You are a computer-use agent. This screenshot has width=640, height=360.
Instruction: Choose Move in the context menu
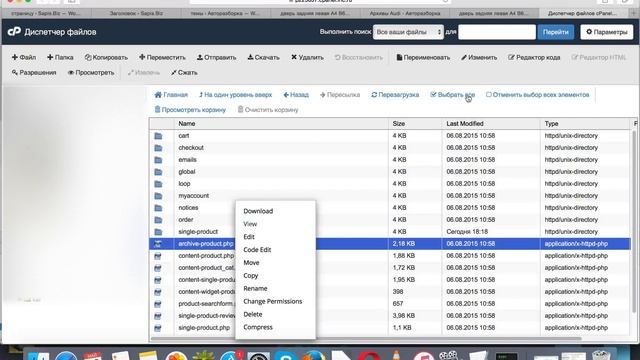pos(251,262)
